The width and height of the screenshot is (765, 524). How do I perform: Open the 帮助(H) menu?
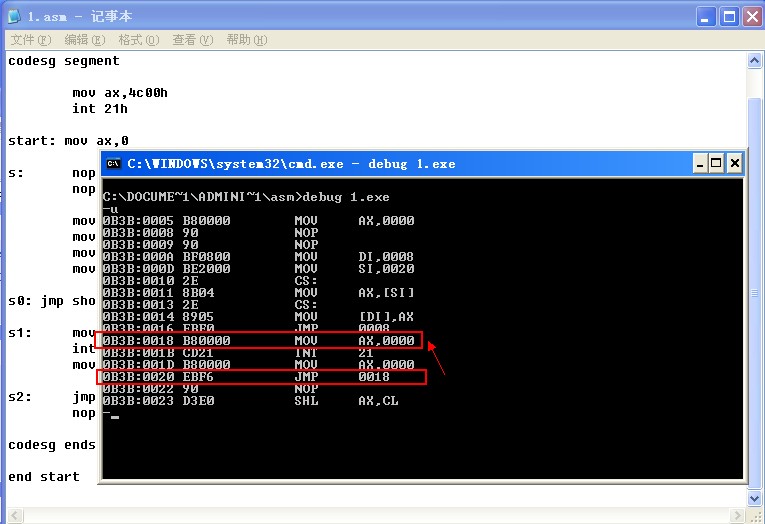pyautogui.click(x=246, y=40)
